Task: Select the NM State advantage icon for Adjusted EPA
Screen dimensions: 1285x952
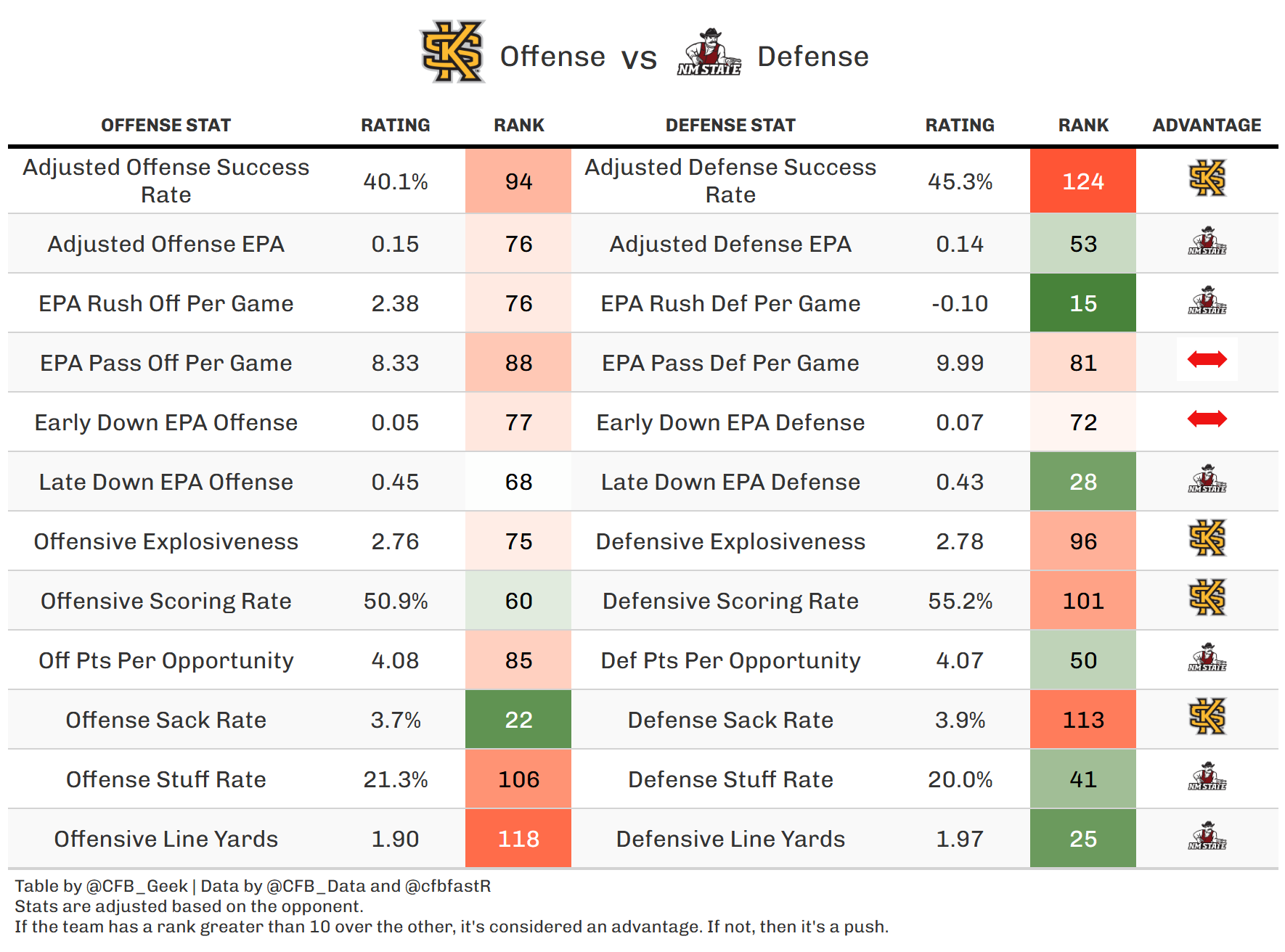Action: (1207, 242)
